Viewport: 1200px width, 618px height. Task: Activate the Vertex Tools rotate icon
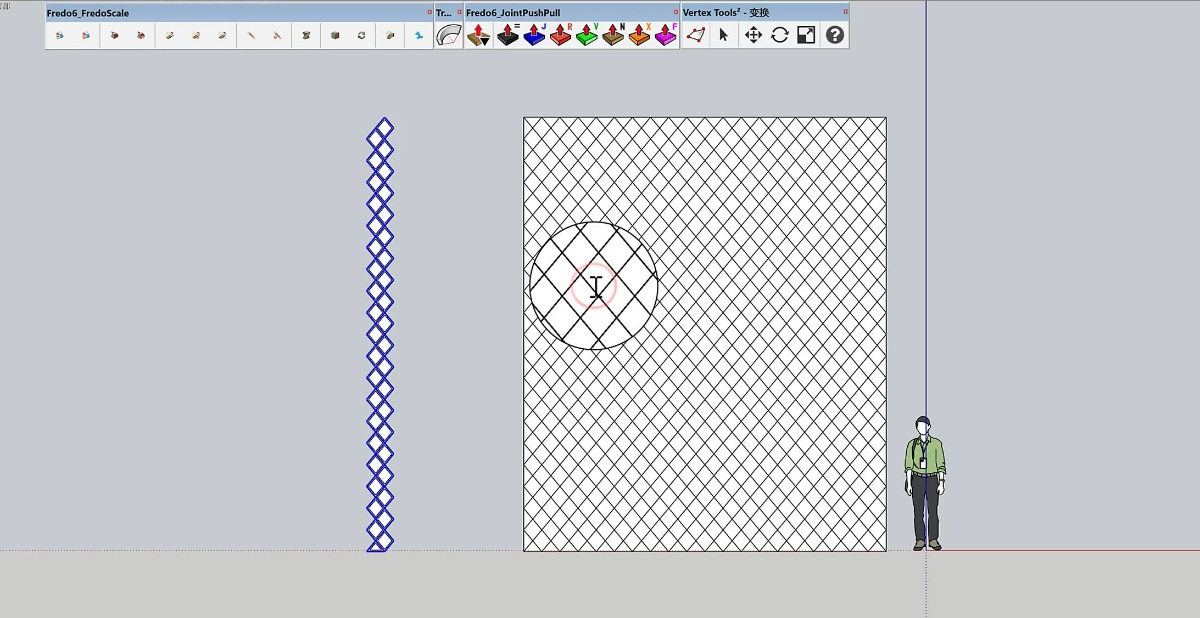[x=780, y=35]
